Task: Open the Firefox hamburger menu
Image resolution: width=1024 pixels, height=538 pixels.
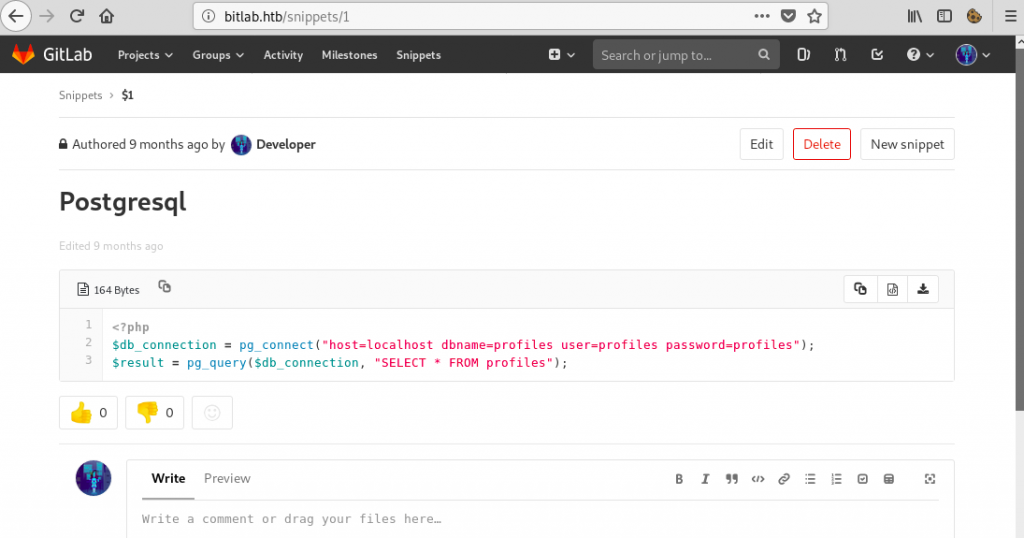Action: pos(1010,16)
